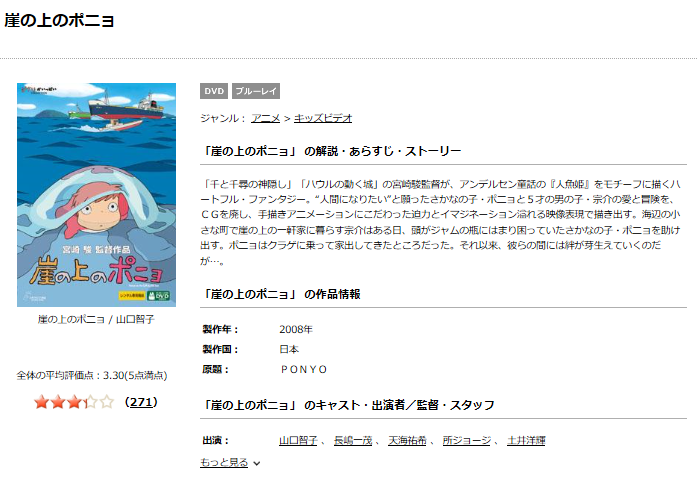Screen dimensions: 697x483
Task: Open the キッズビデオ genre link
Action: click(x=323, y=118)
